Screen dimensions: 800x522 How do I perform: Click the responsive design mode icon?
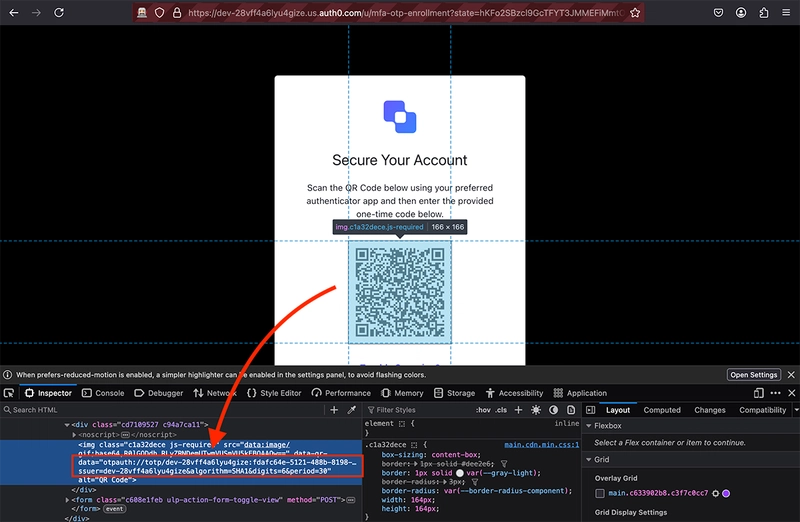(x=759, y=393)
